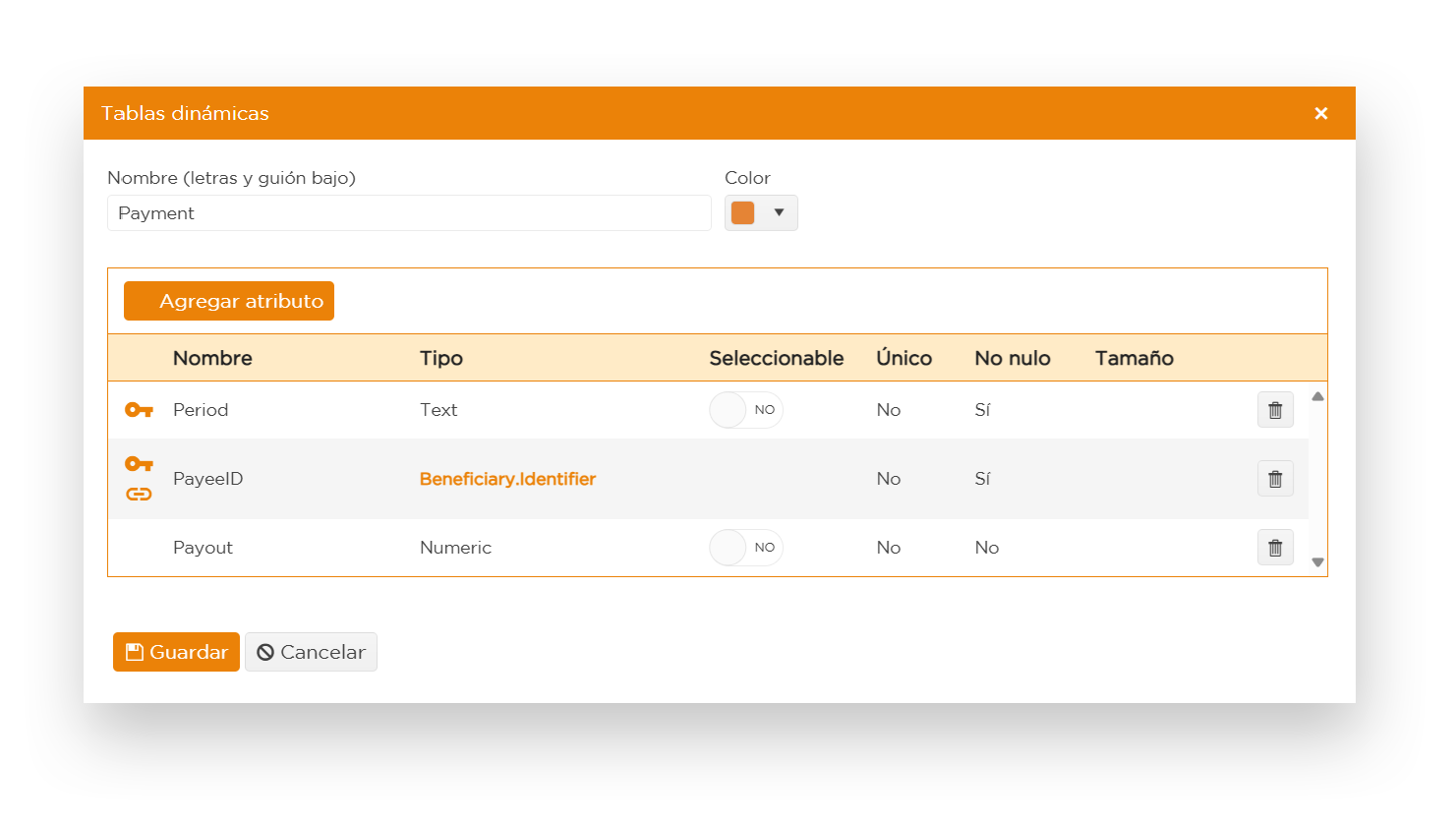Click the Nombre column header
This screenshot has height=823, width=1456.
(x=212, y=358)
